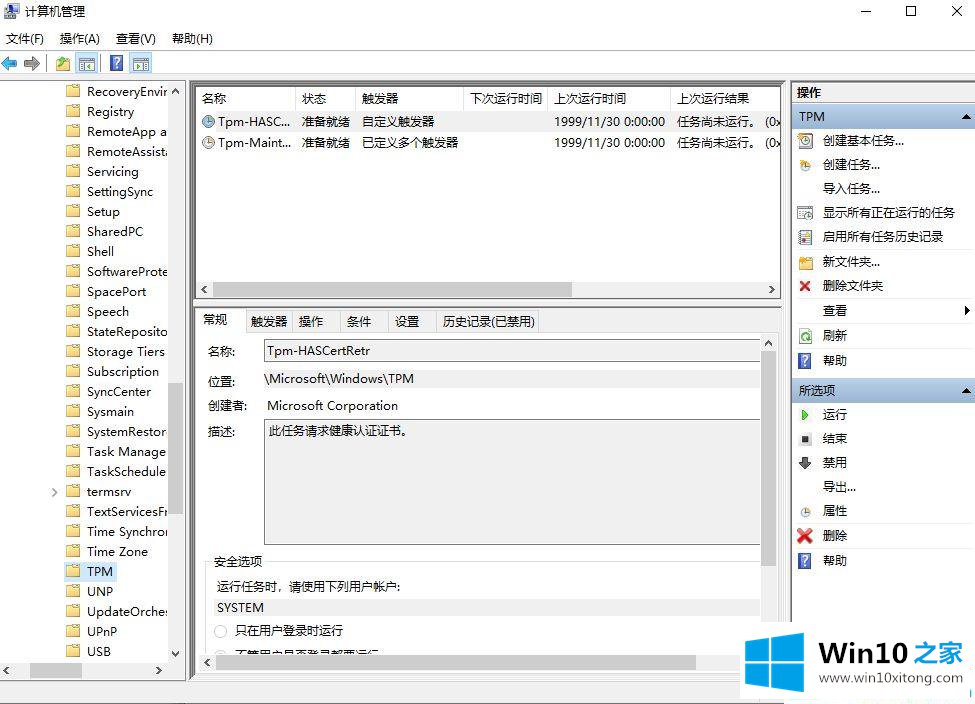Toggle the Show/Hide Console Tree icon
This screenshot has height=704, width=975.
tap(86, 63)
